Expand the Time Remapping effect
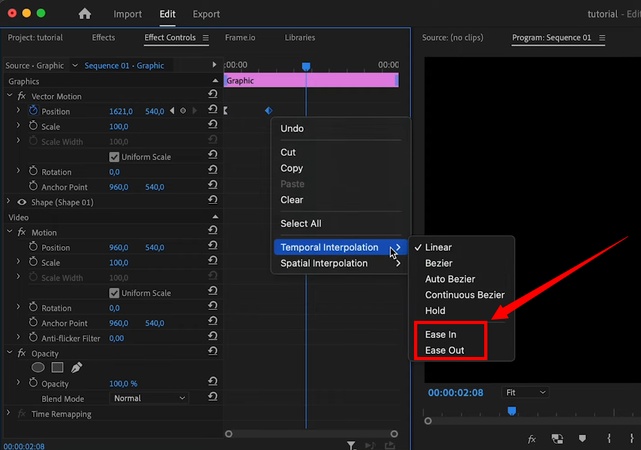This screenshot has height=450, width=641. 9,414
